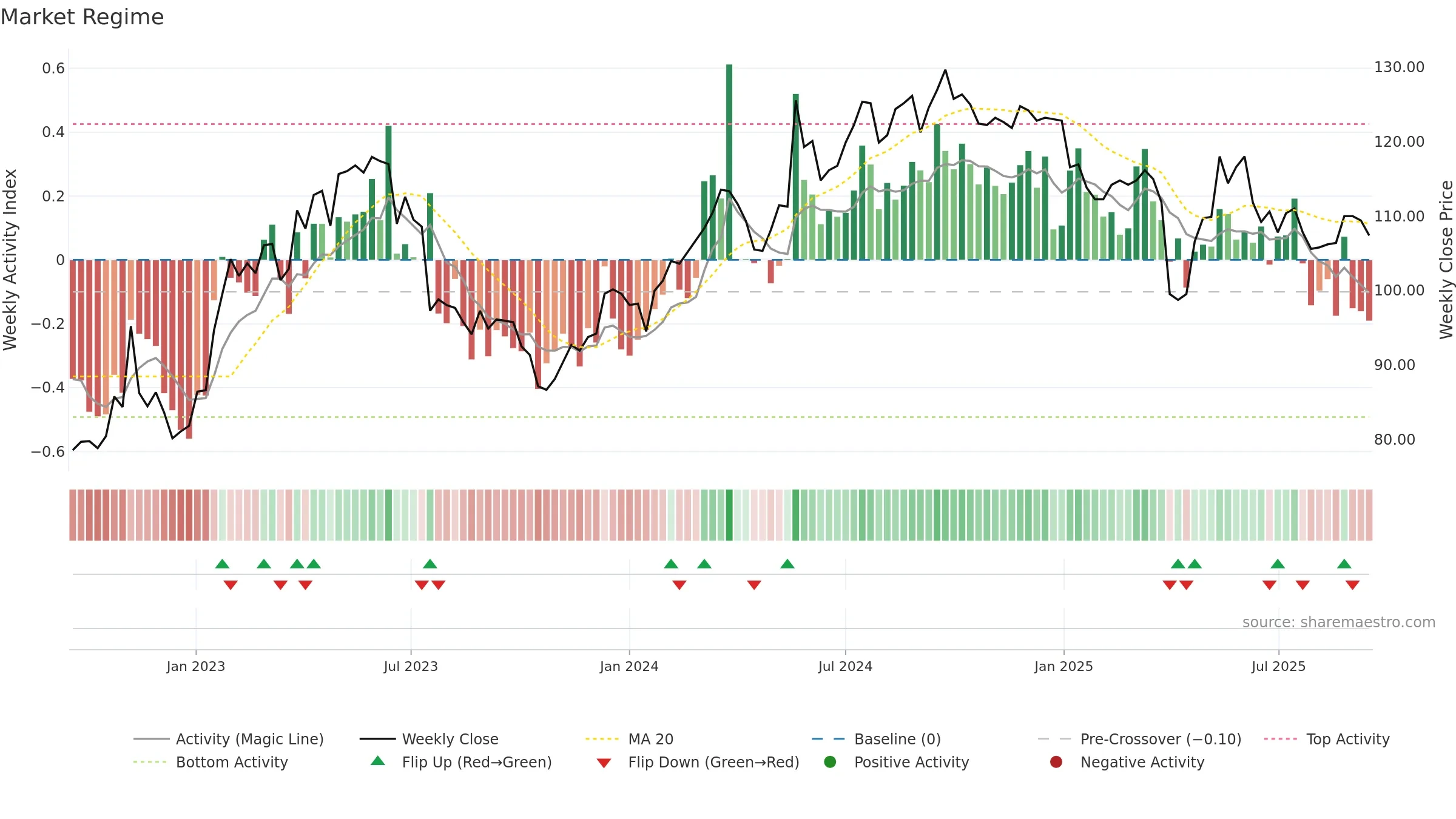Click the red Flip Down triangle legend icon
Viewport: 1456px width, 819px height.
click(604, 763)
